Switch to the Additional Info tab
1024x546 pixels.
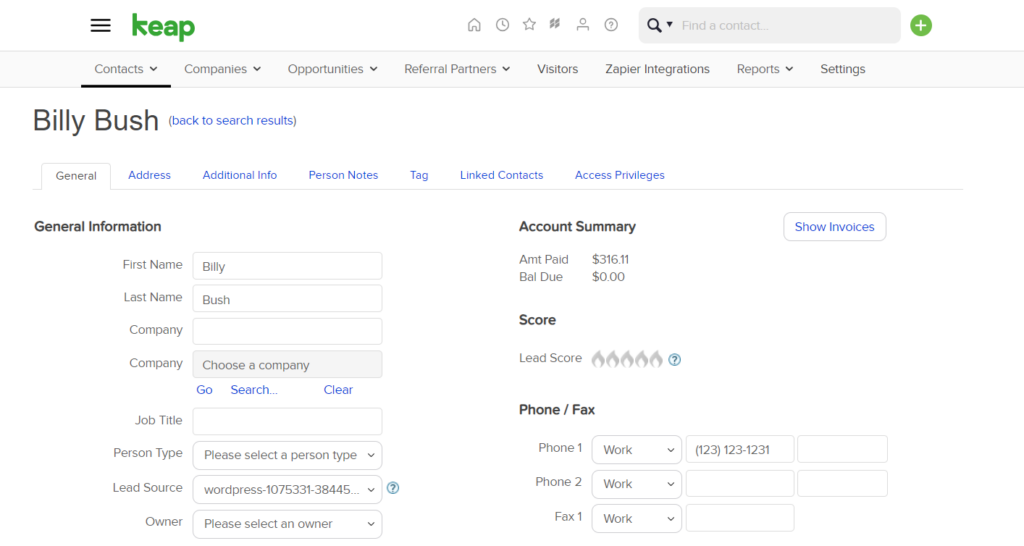[x=240, y=175]
